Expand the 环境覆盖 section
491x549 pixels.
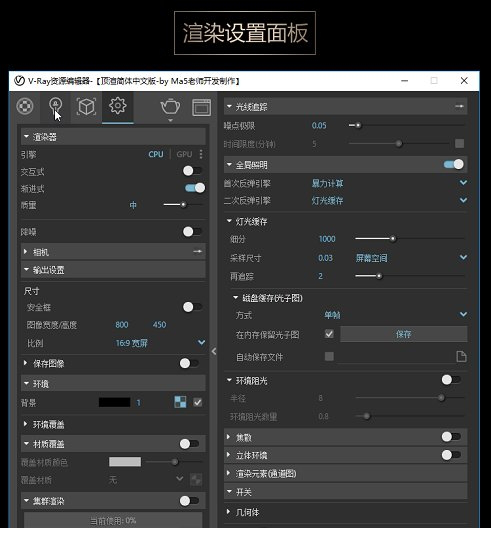pos(26,424)
